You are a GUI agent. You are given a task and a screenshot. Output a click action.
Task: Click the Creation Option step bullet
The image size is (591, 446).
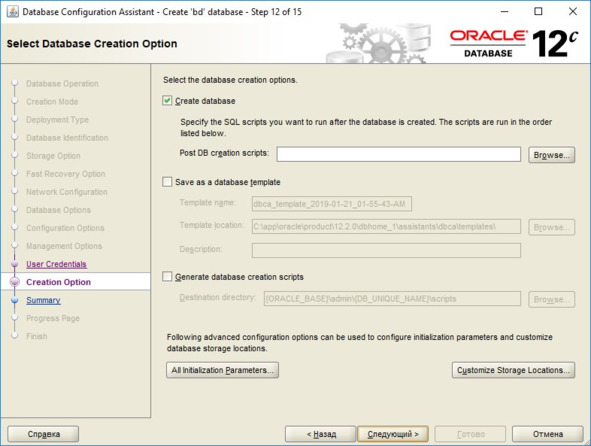15,282
